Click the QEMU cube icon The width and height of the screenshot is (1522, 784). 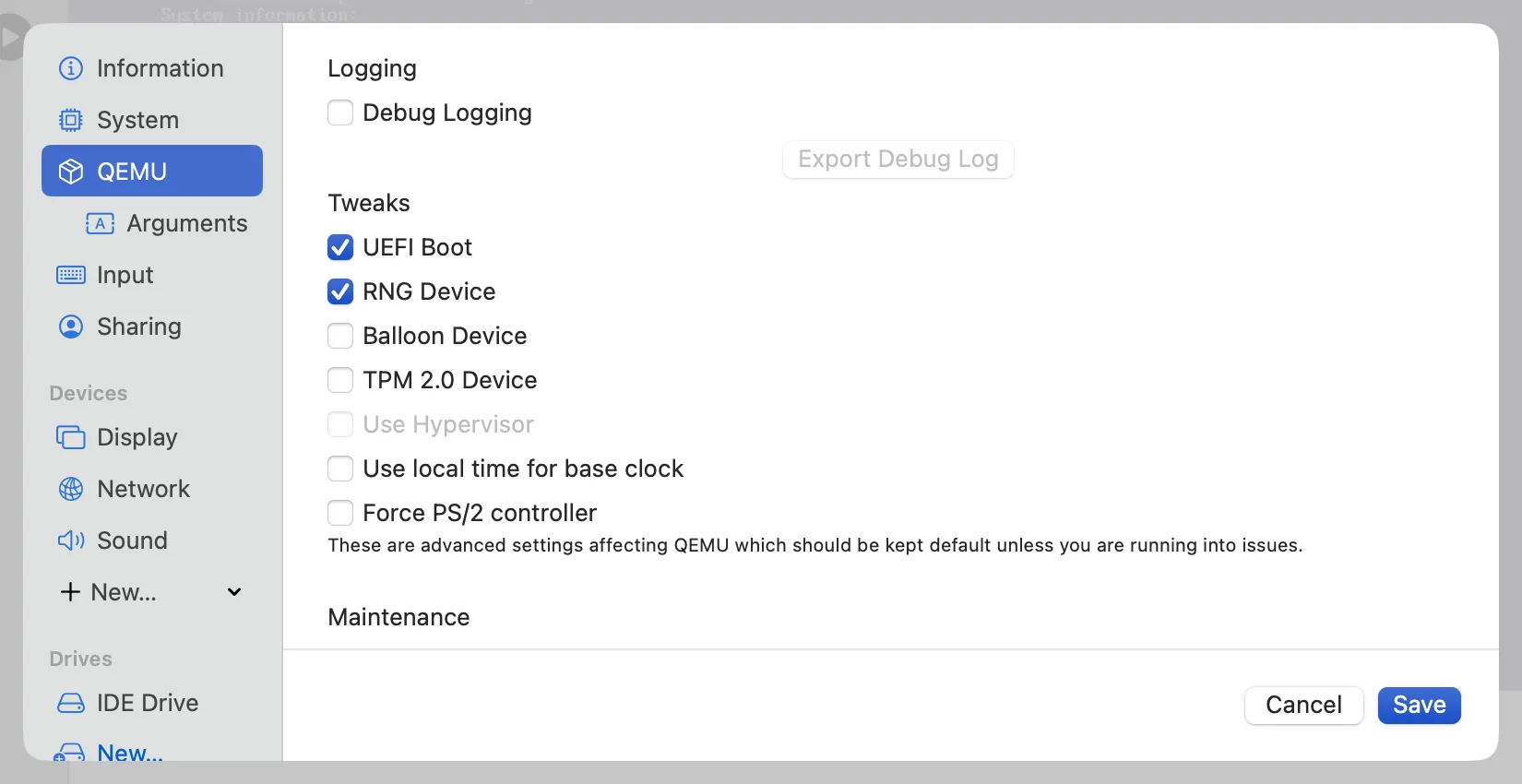pyautogui.click(x=71, y=172)
